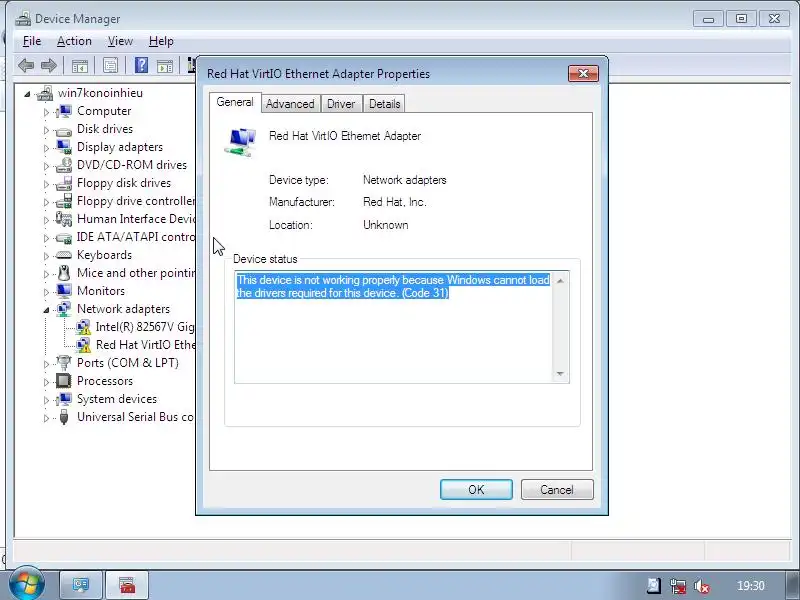This screenshot has height=600, width=800.
Task: Open the Action Center tray icon
Action: [x=654, y=586]
